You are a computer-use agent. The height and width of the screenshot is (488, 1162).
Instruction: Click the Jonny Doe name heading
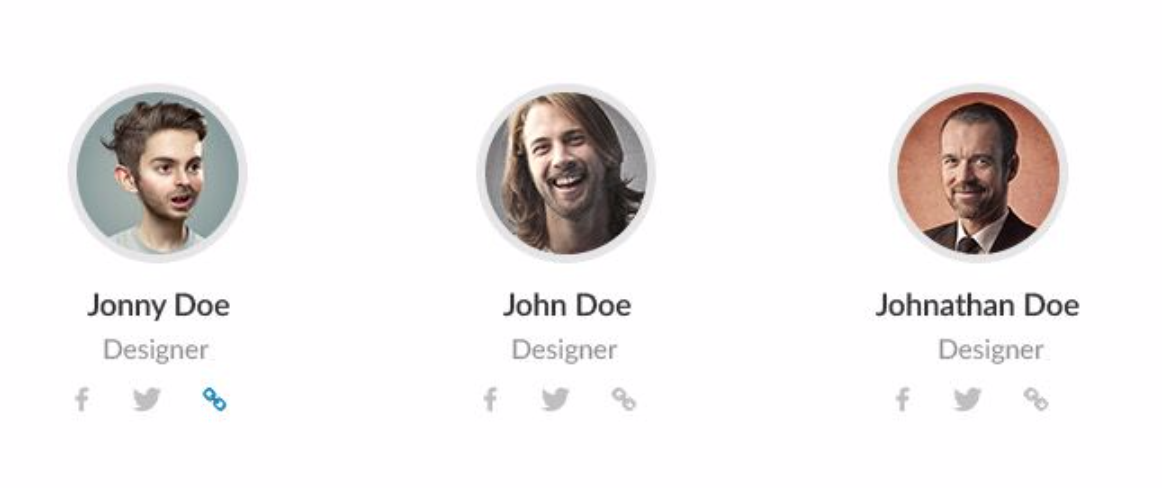click(x=158, y=305)
